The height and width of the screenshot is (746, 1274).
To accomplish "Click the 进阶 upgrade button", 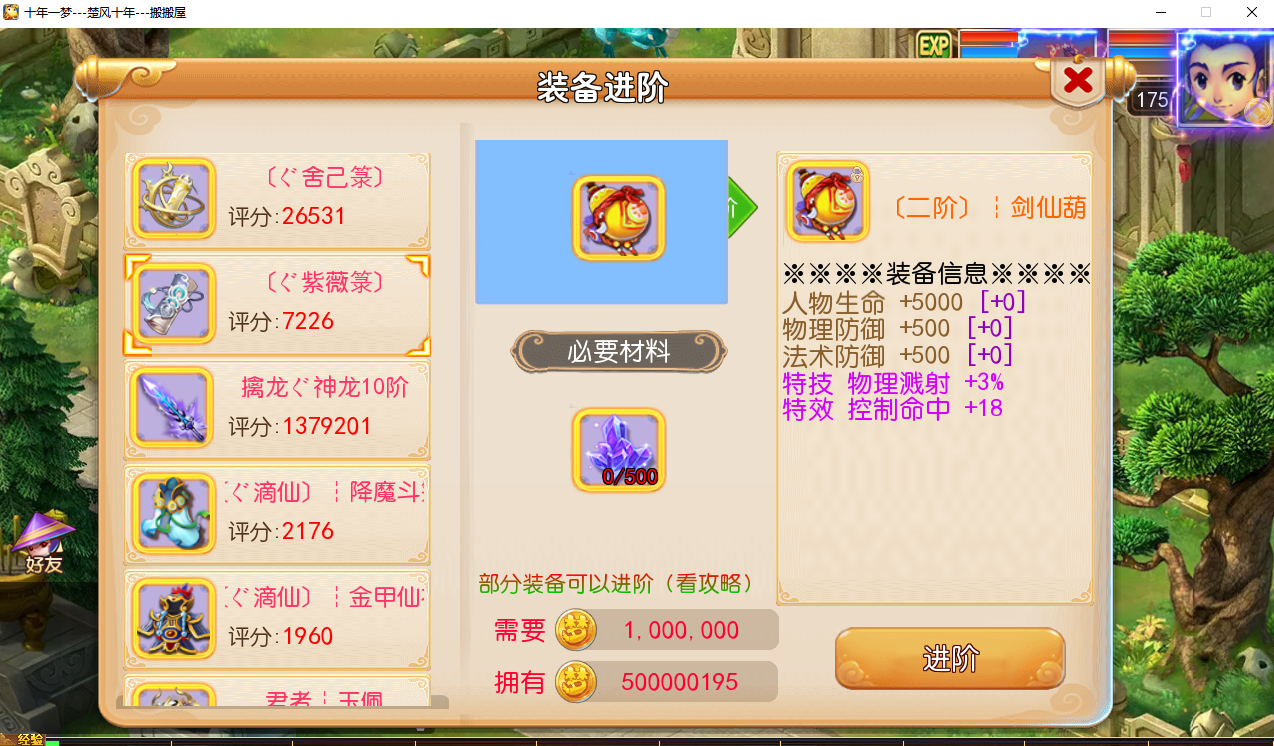I will click(x=950, y=659).
